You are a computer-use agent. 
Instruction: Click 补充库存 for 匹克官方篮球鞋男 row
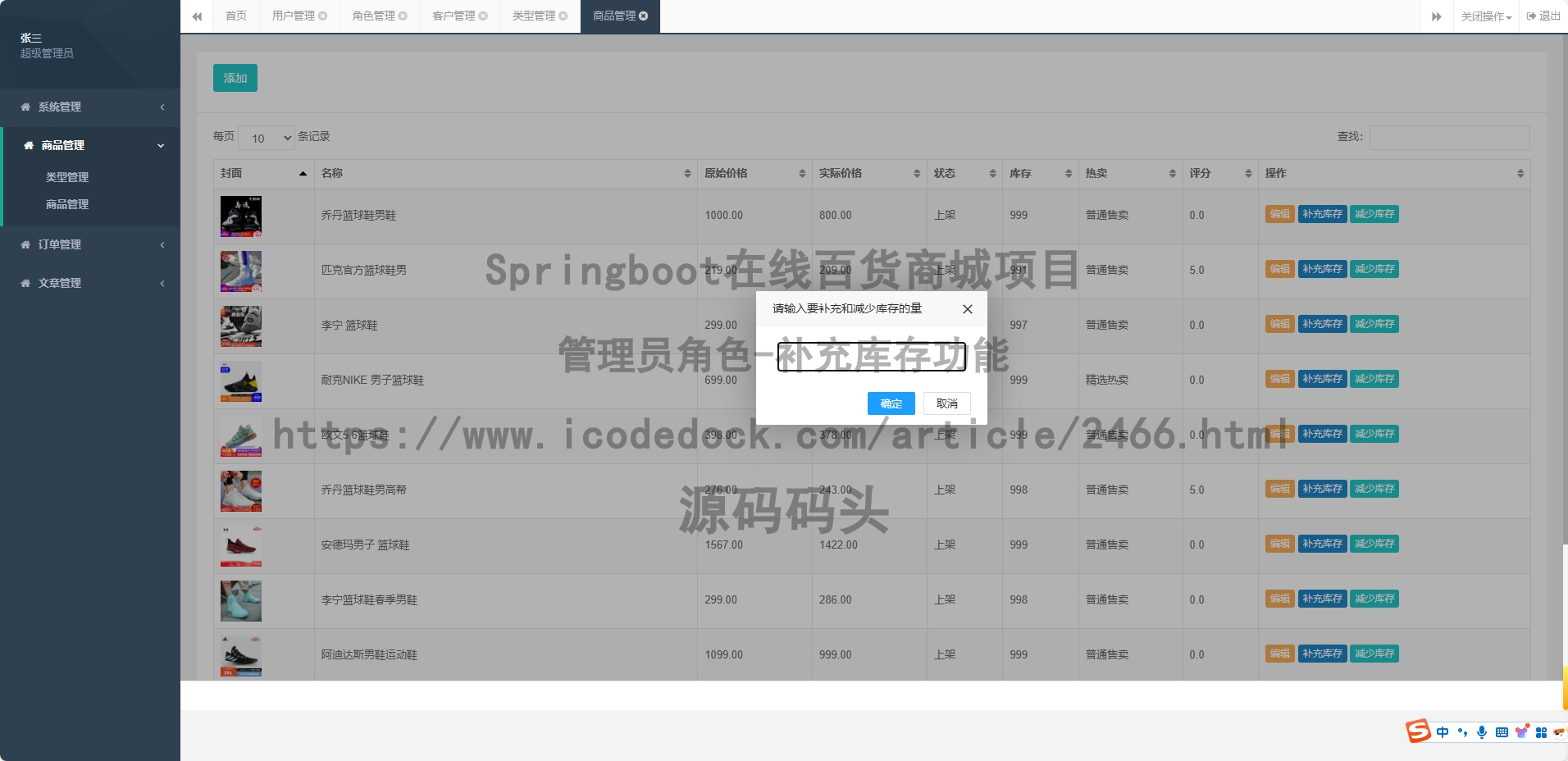pyautogui.click(x=1322, y=269)
